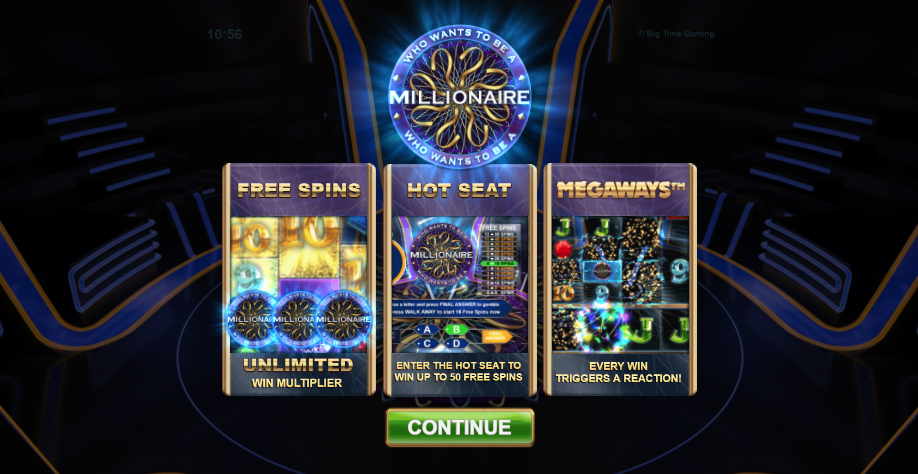Click the highlighted green 18 spins ladder row
This screenshot has width=918, height=474.
click(498, 263)
